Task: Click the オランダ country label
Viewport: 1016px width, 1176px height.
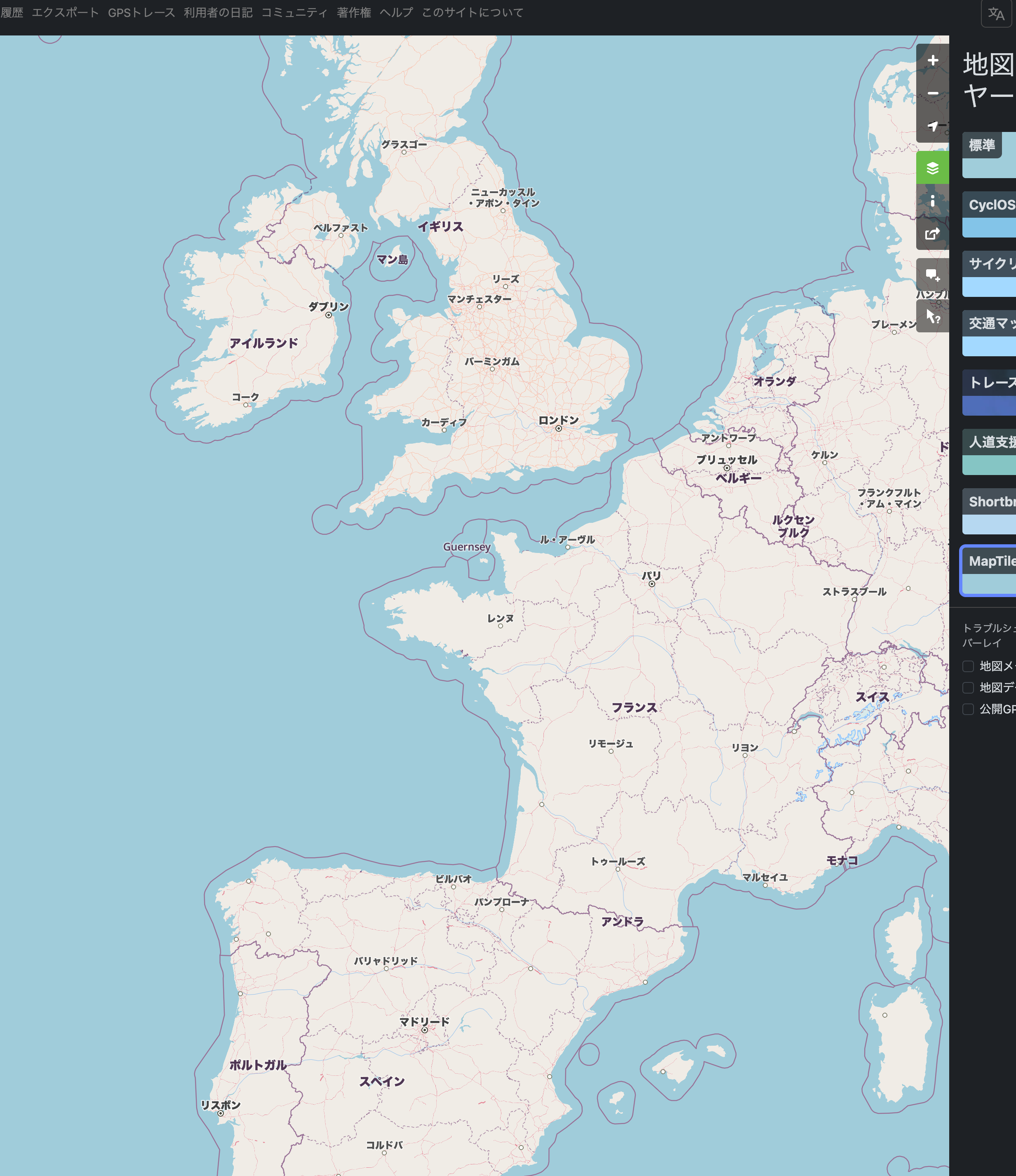Action: pos(775,381)
